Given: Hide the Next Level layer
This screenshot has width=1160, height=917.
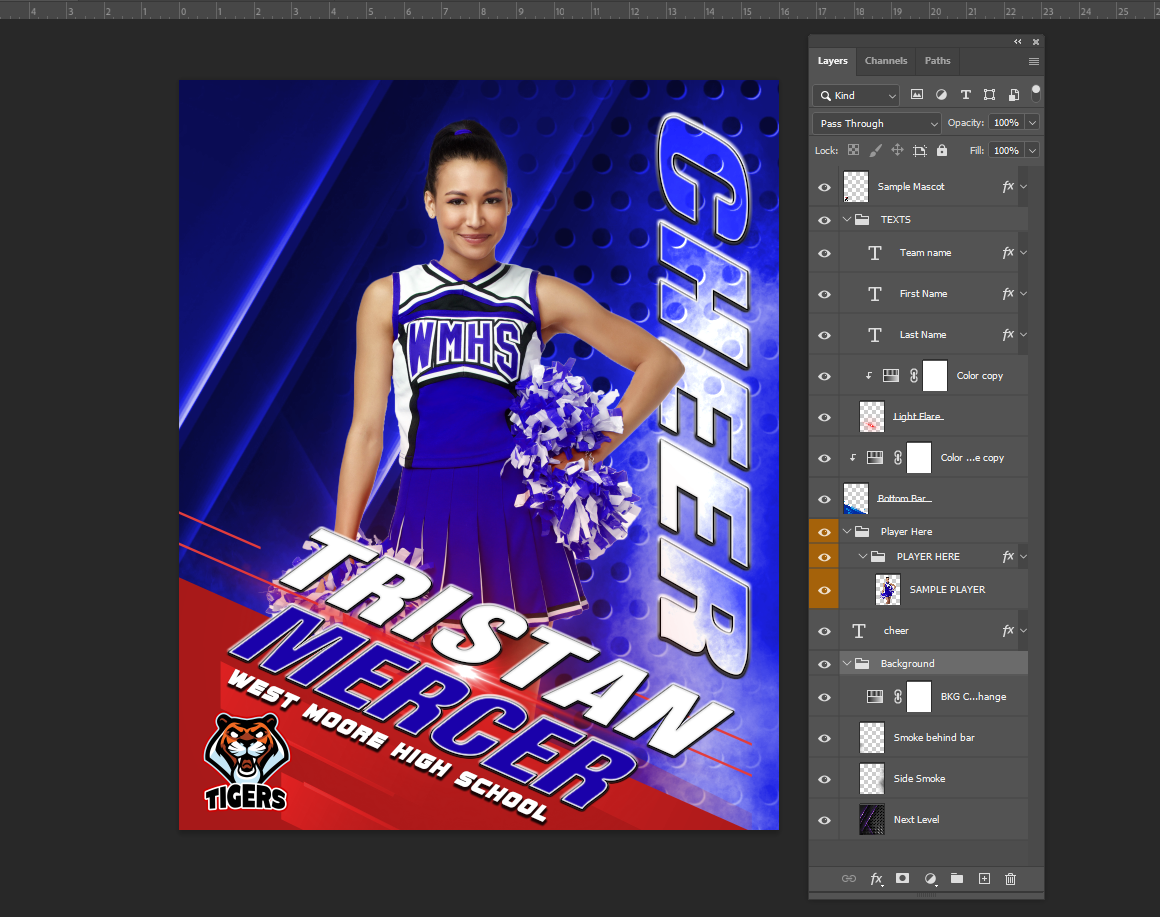Looking at the screenshot, I should pyautogui.click(x=824, y=820).
